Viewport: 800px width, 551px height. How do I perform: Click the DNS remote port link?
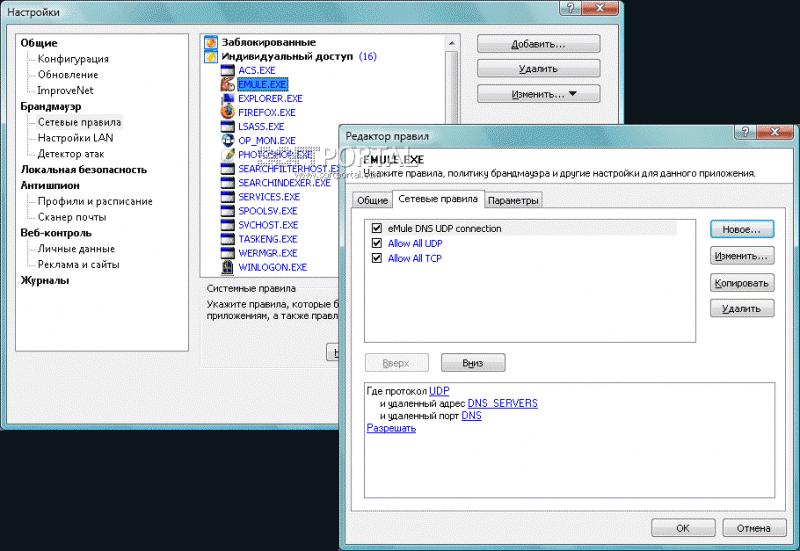click(471, 415)
